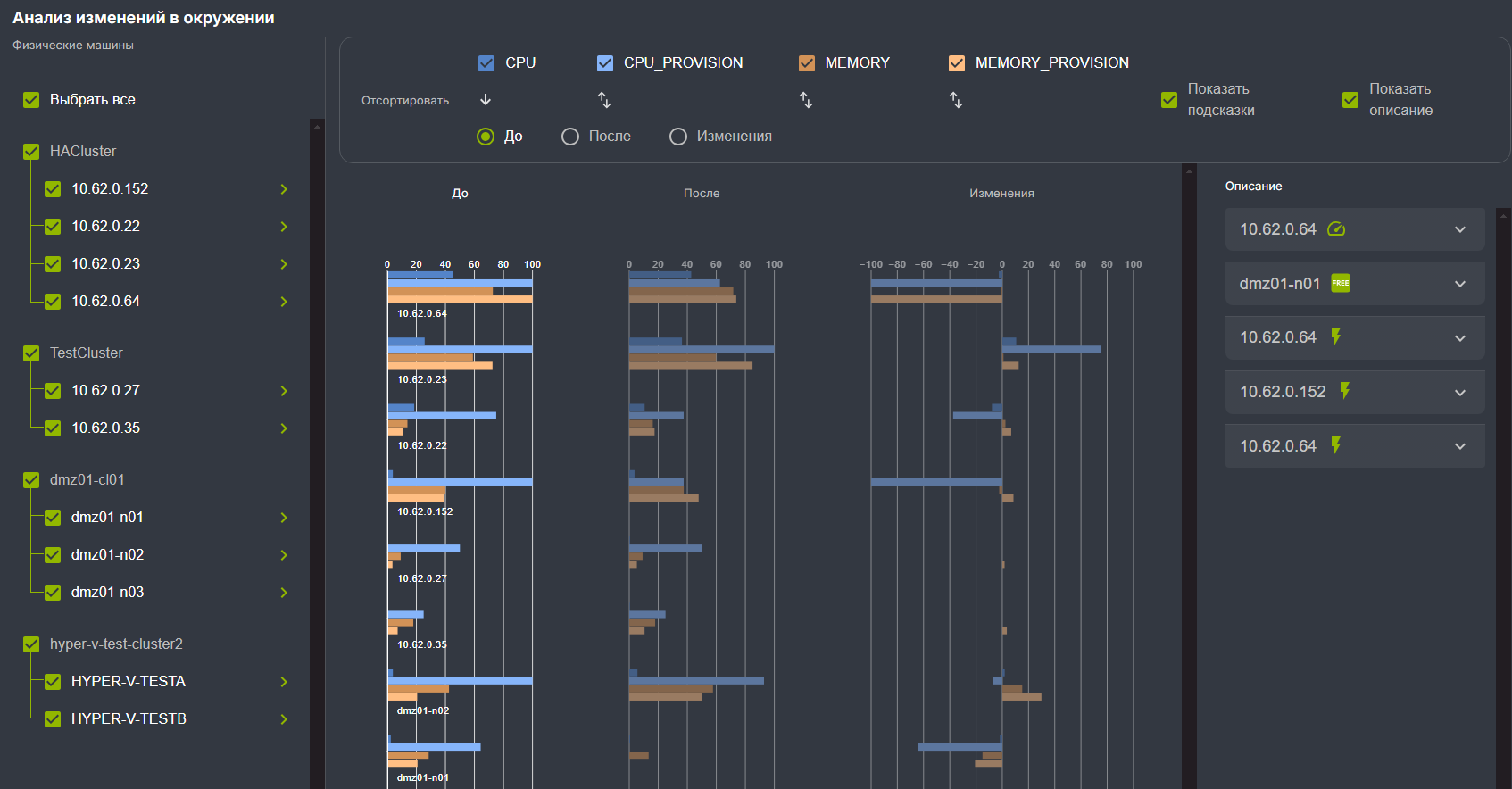Screen dimensions: 1512x789
Task: Expand the 10.62.0.23 tree row chevron
Action: pyautogui.click(x=284, y=264)
